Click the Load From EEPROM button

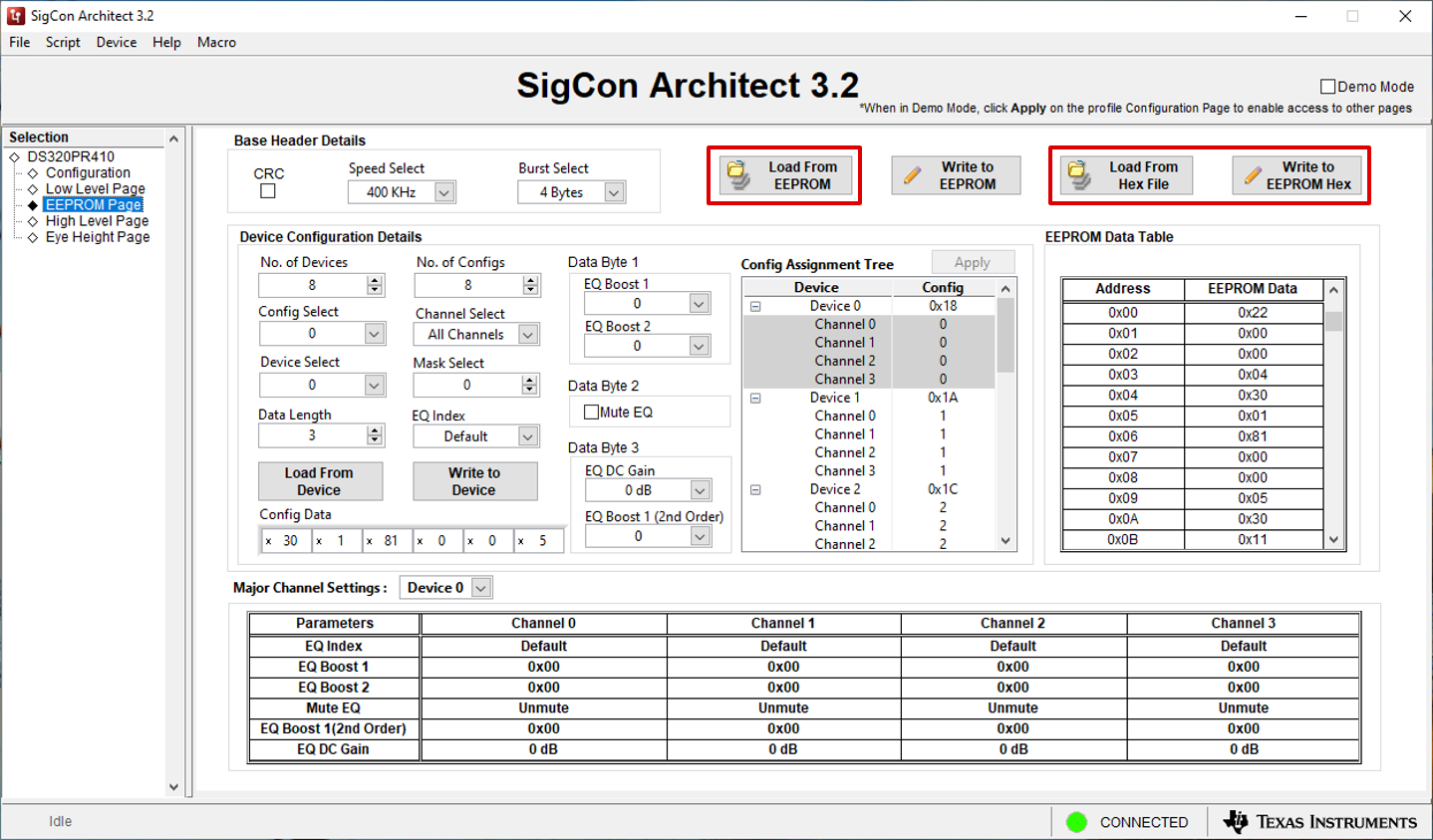pyautogui.click(x=784, y=175)
